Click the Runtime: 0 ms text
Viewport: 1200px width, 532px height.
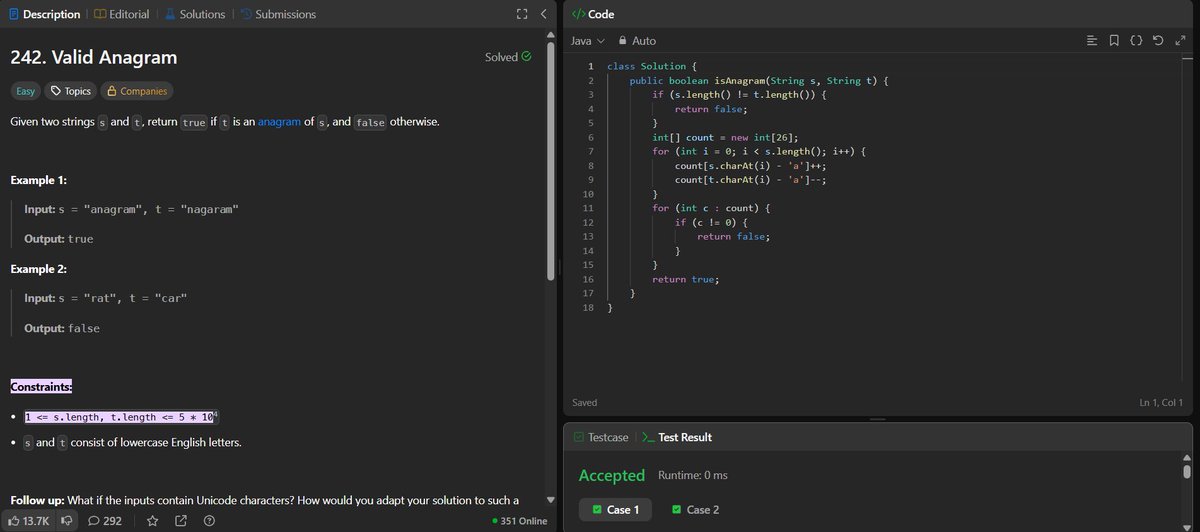pos(693,475)
